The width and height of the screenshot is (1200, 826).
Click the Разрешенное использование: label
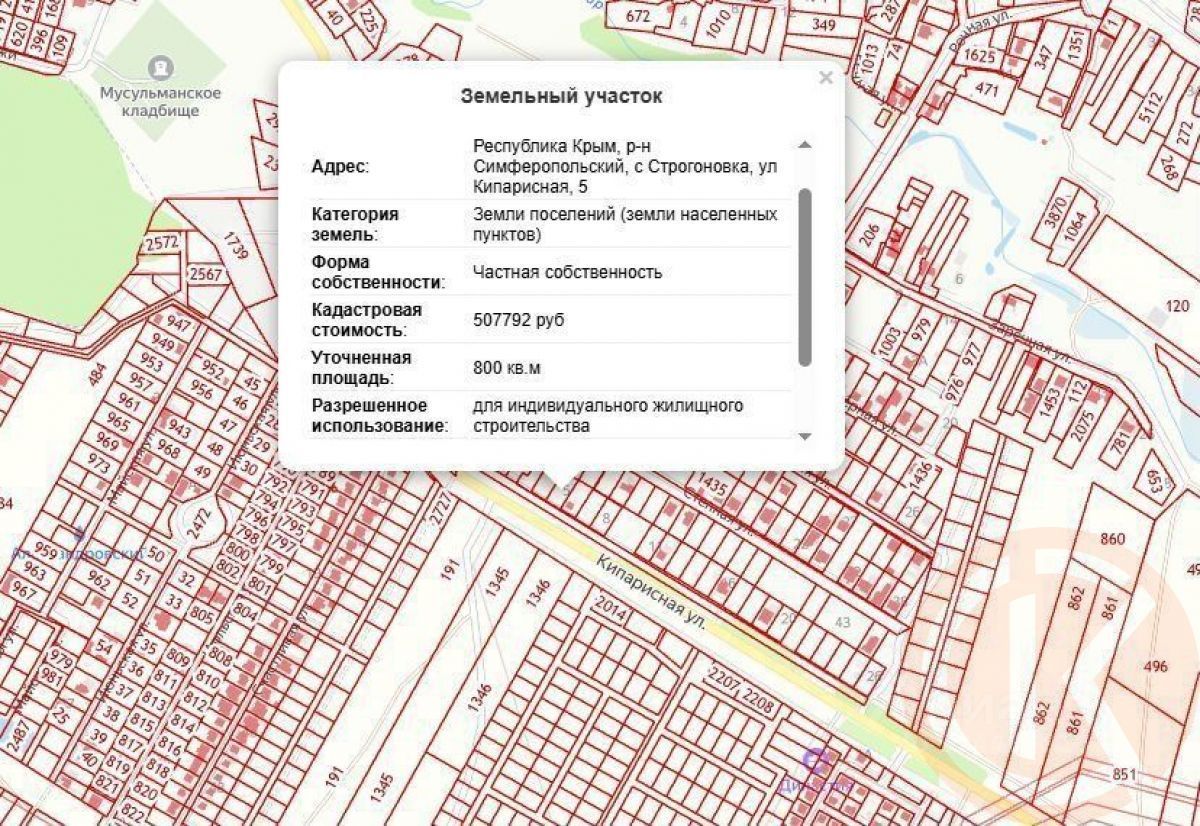tap(380, 416)
